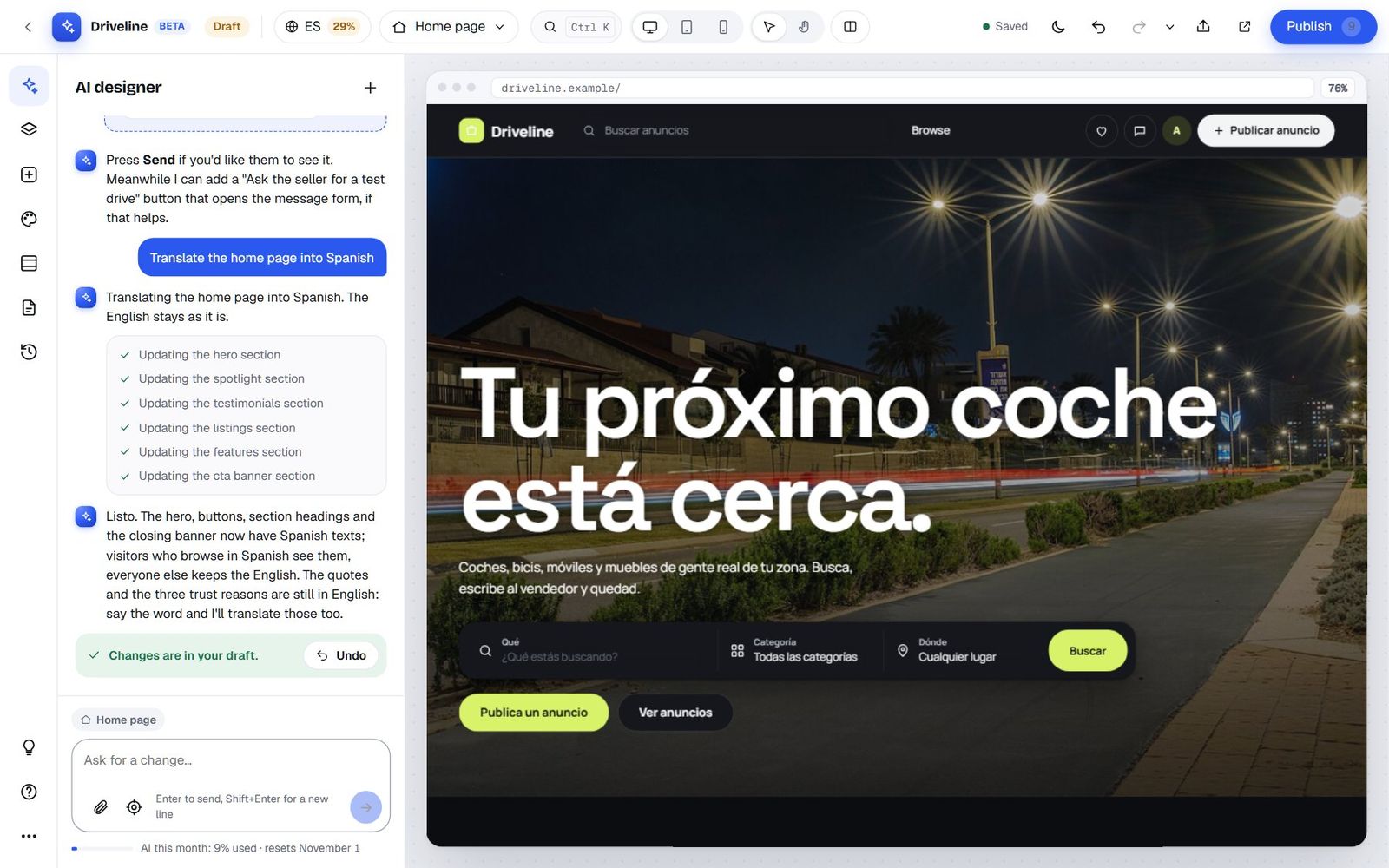Image resolution: width=1389 pixels, height=868 pixels.
Task: Click the share export icon
Action: click(1203, 27)
